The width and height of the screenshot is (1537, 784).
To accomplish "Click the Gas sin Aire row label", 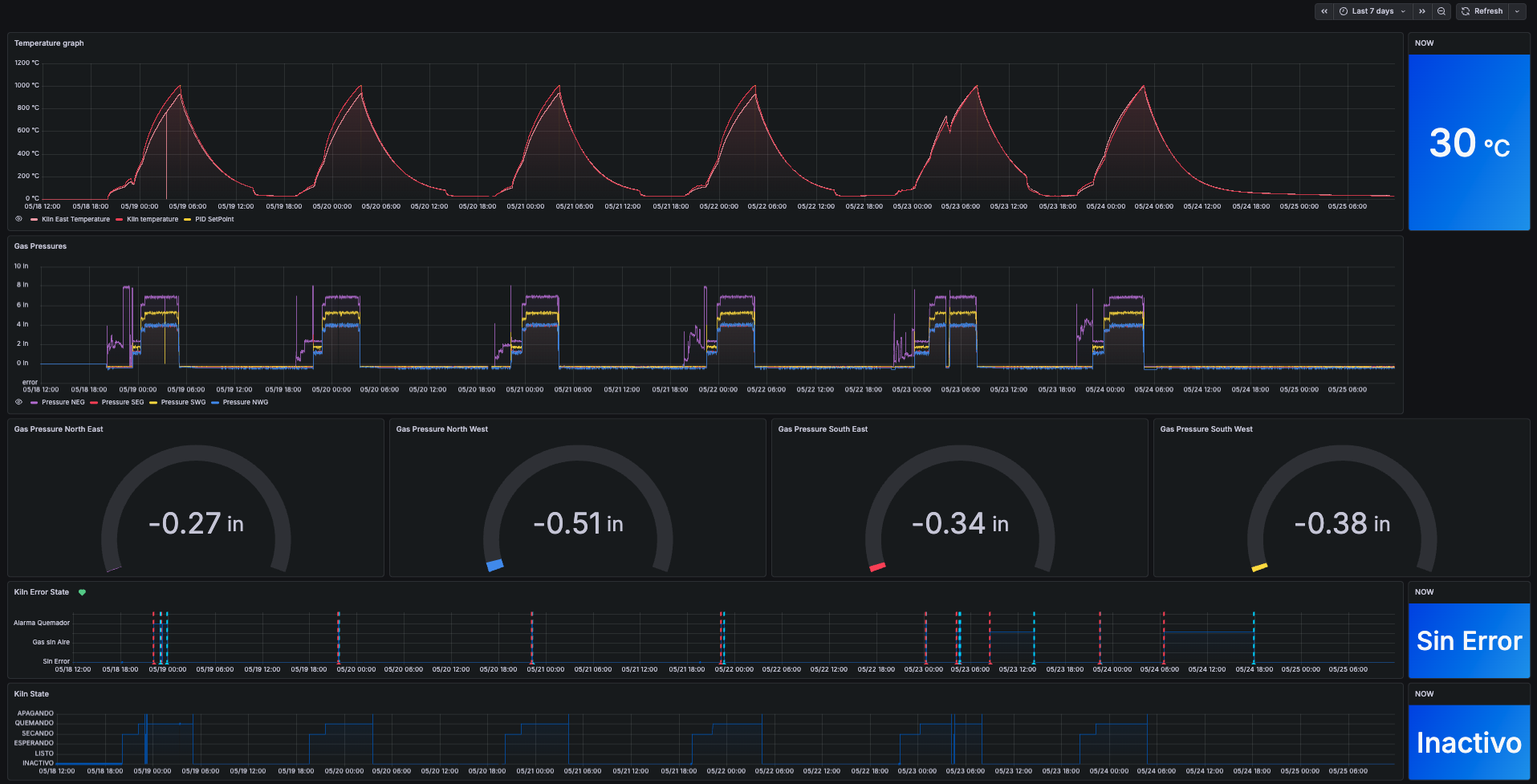I will (x=51, y=642).
